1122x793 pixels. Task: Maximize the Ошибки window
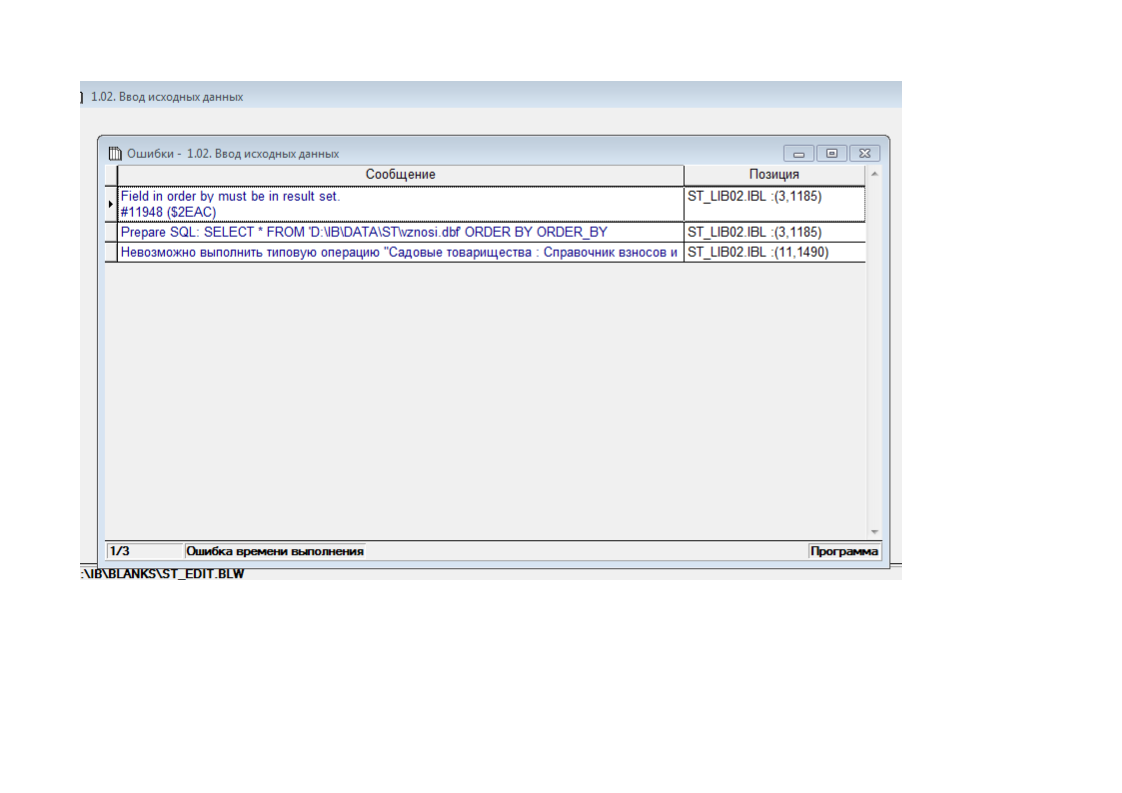831,153
